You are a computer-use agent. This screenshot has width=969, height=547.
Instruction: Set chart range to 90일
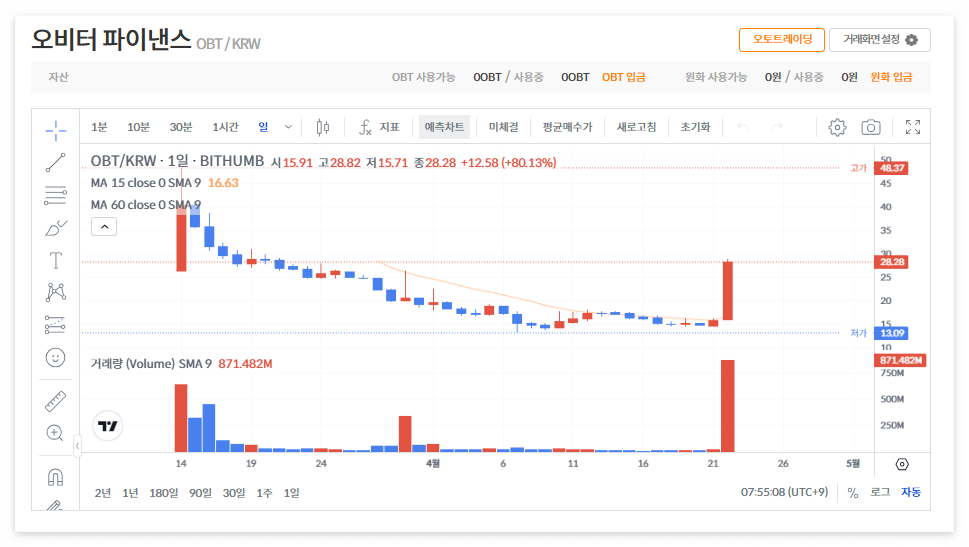coord(200,493)
